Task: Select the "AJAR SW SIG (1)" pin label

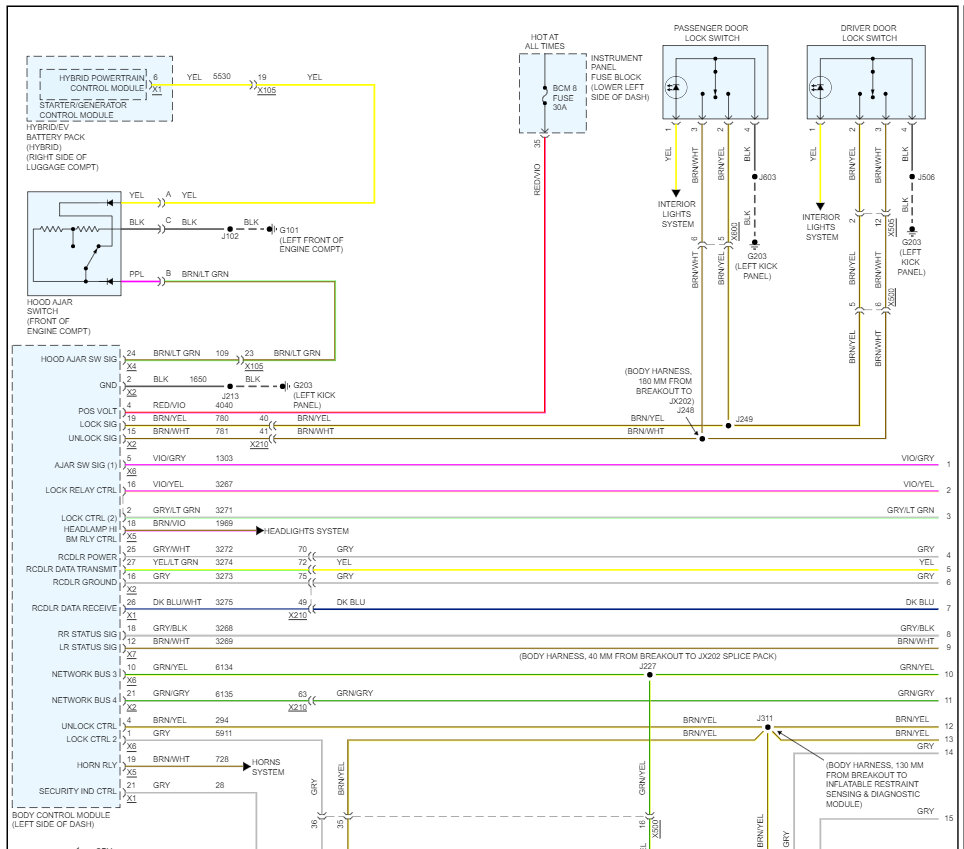Action: (x=85, y=465)
